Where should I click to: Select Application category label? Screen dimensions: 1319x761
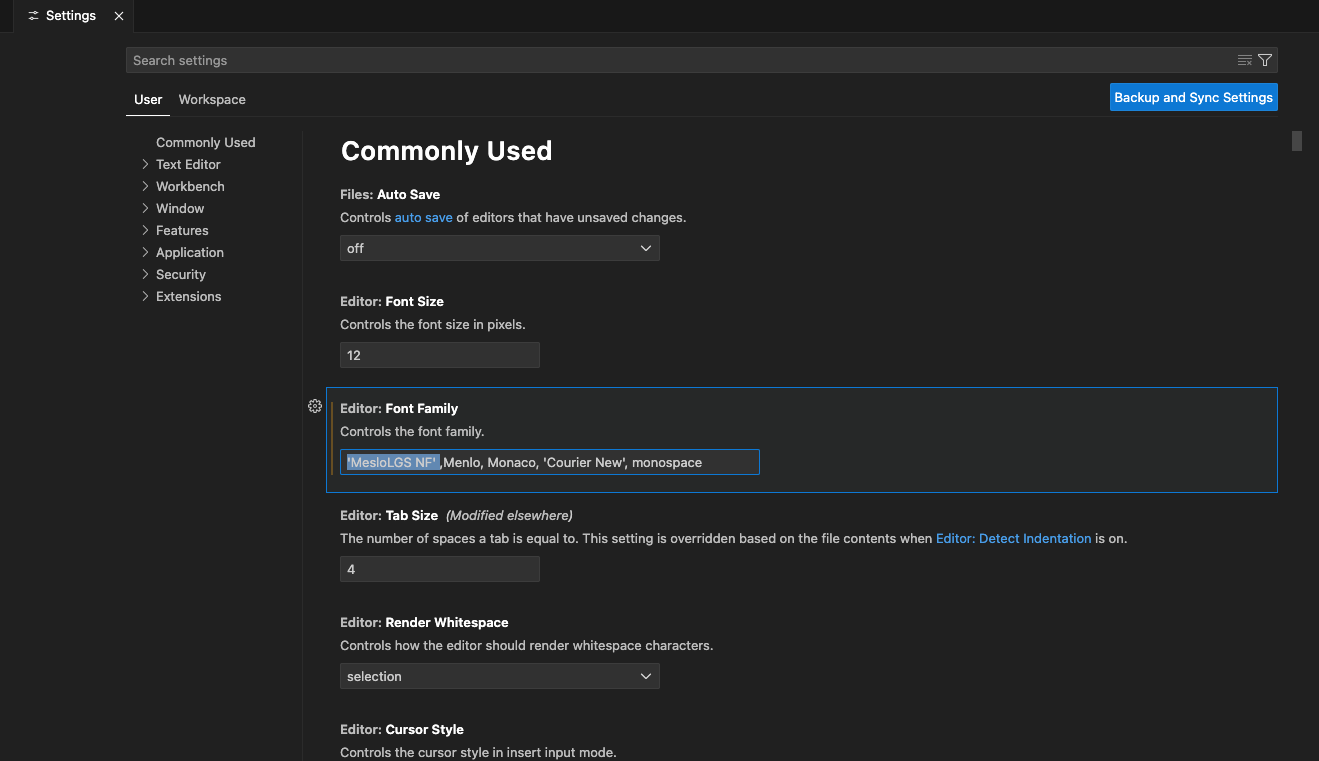coord(190,252)
